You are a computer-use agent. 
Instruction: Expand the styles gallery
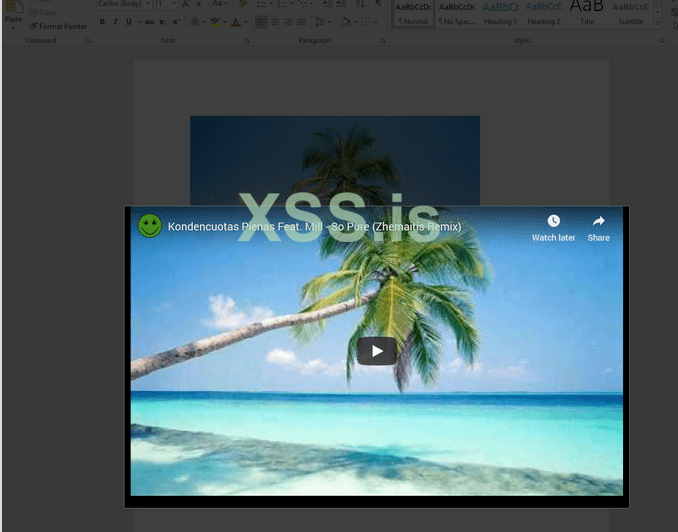coord(658,23)
